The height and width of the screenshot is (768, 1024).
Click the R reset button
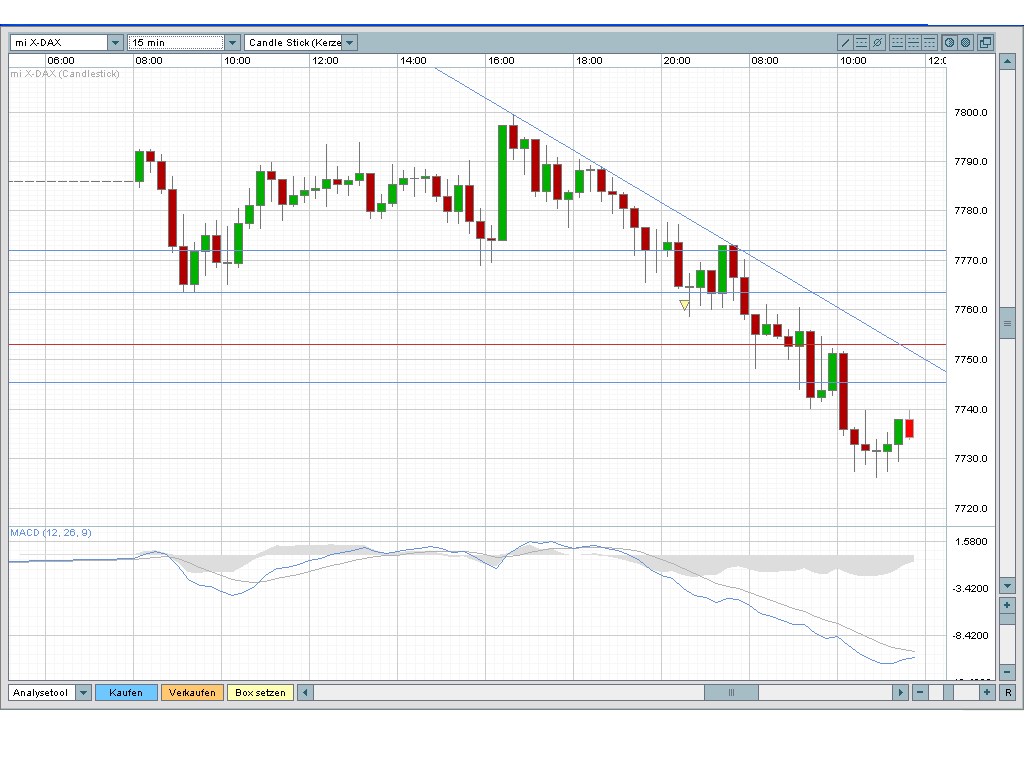(1008, 693)
